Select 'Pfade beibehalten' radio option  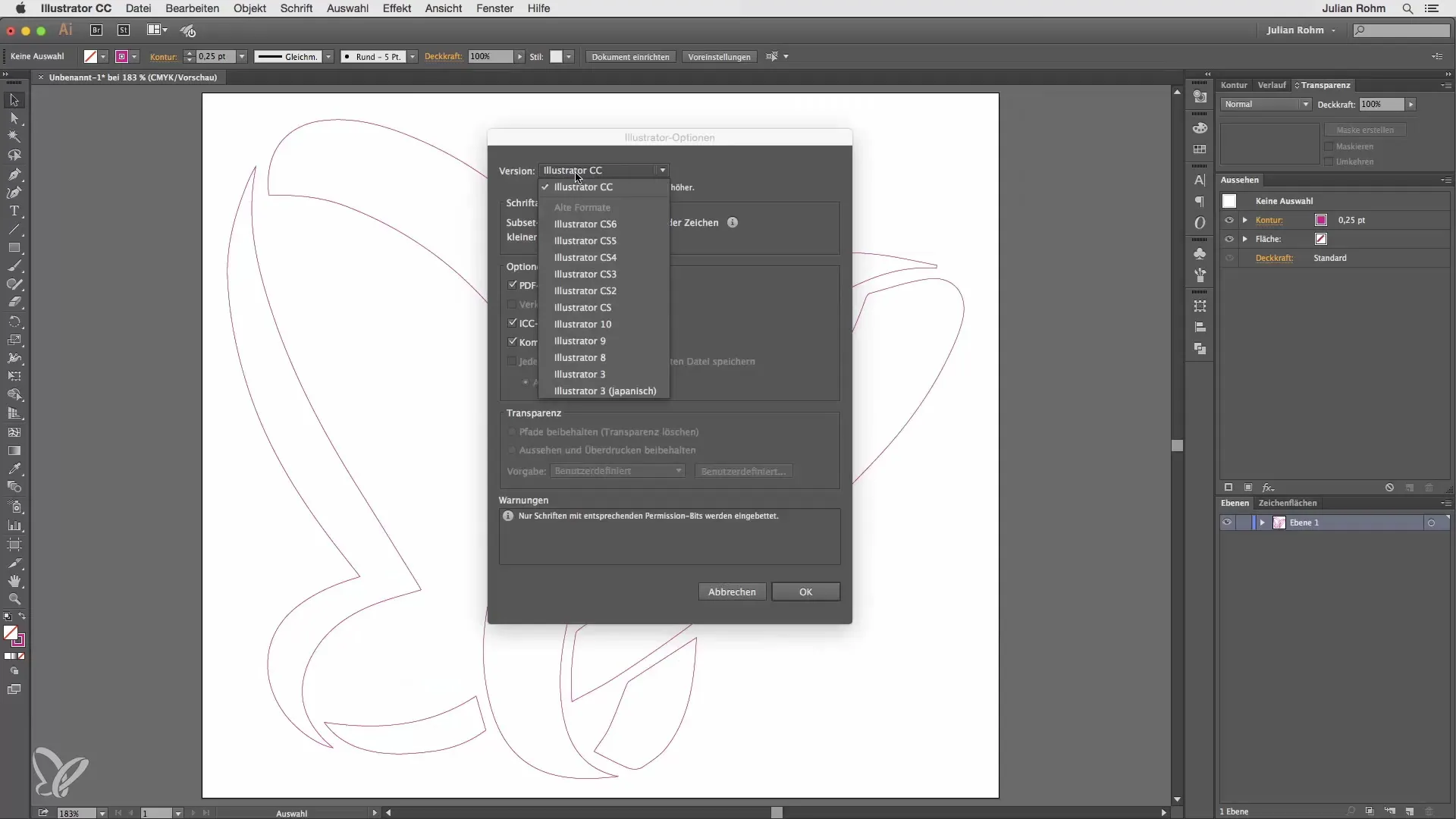[513, 431]
